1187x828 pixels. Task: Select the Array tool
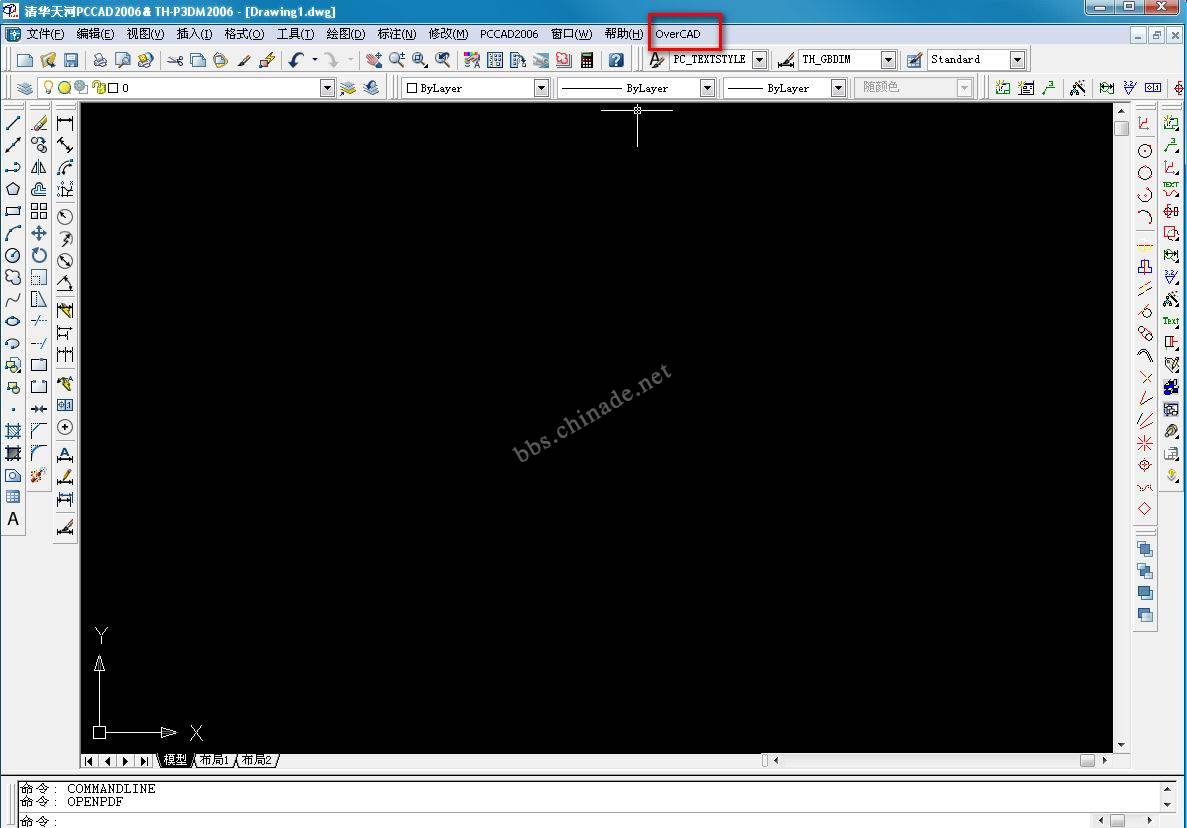point(39,211)
